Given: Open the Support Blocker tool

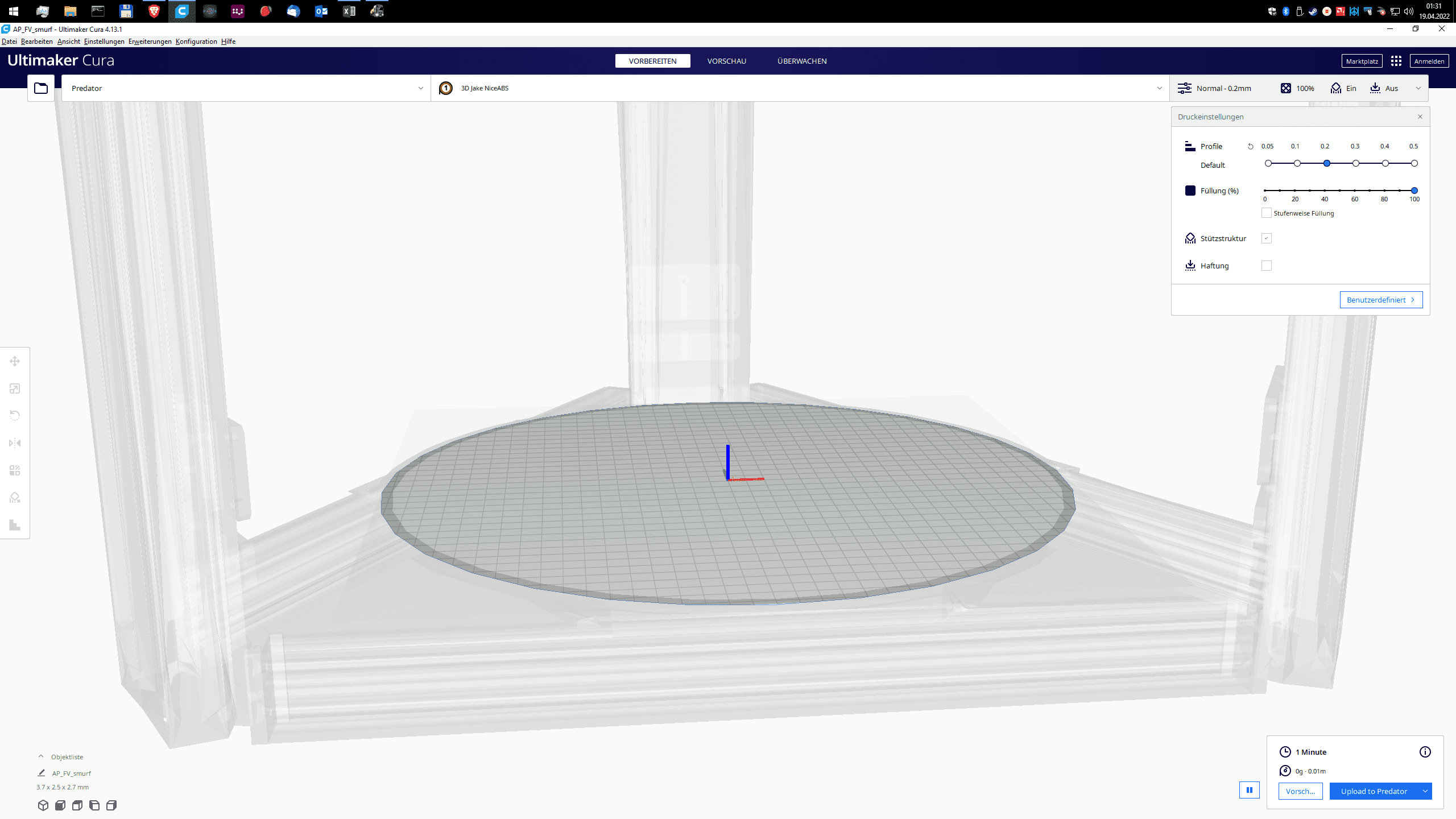Looking at the screenshot, I should 15,498.
